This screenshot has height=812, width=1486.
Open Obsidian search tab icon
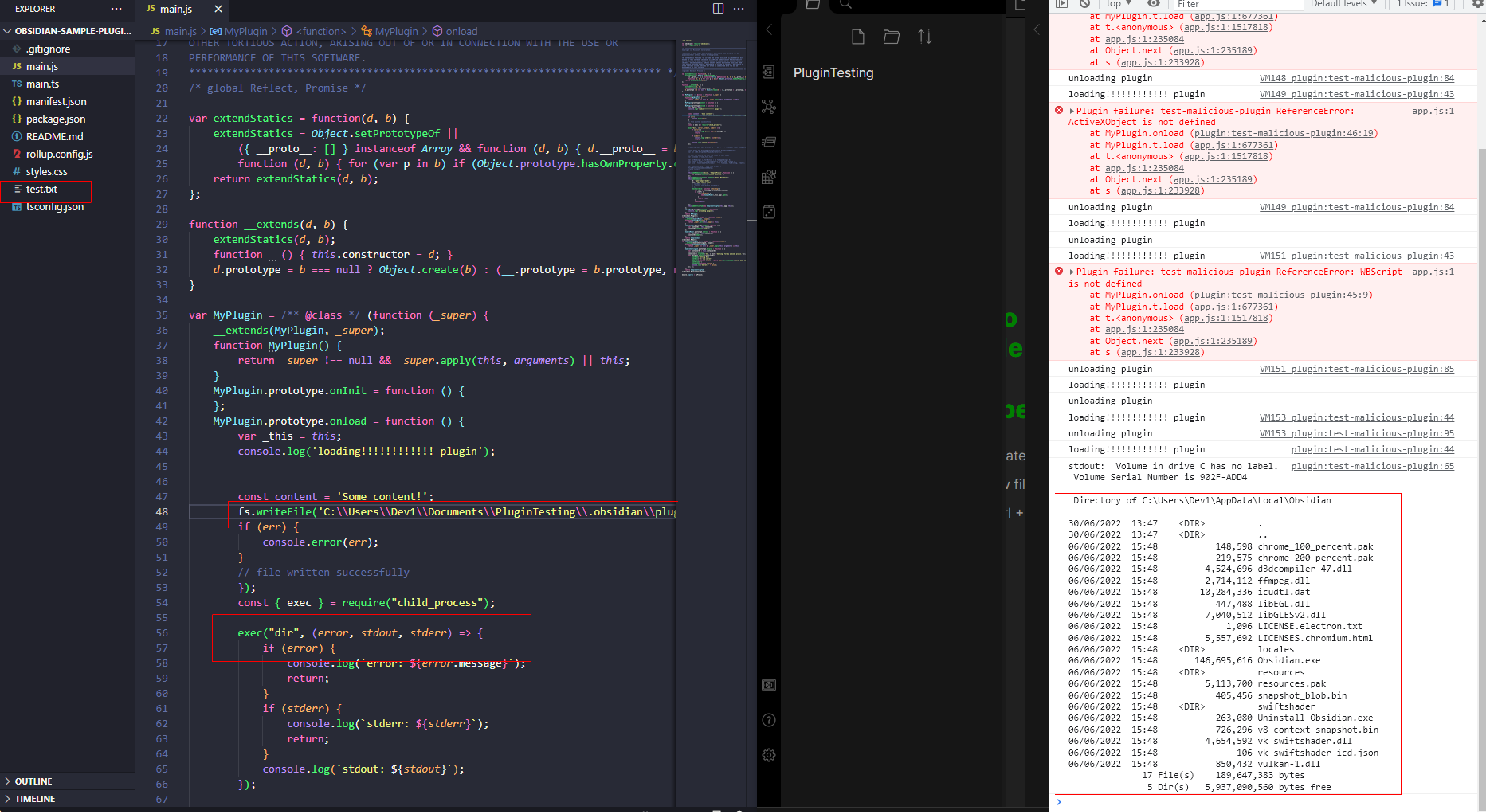[846, 4]
